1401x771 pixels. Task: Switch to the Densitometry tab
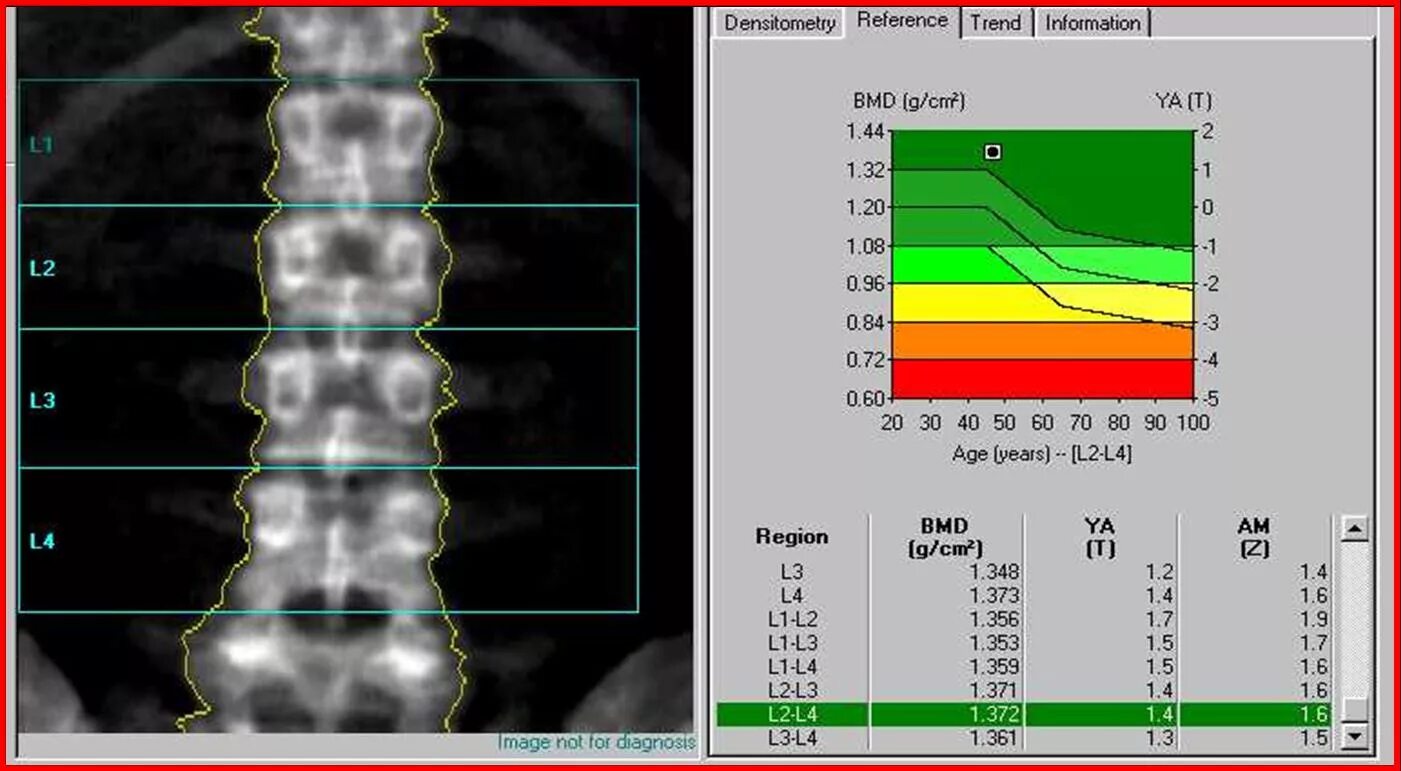tap(780, 23)
